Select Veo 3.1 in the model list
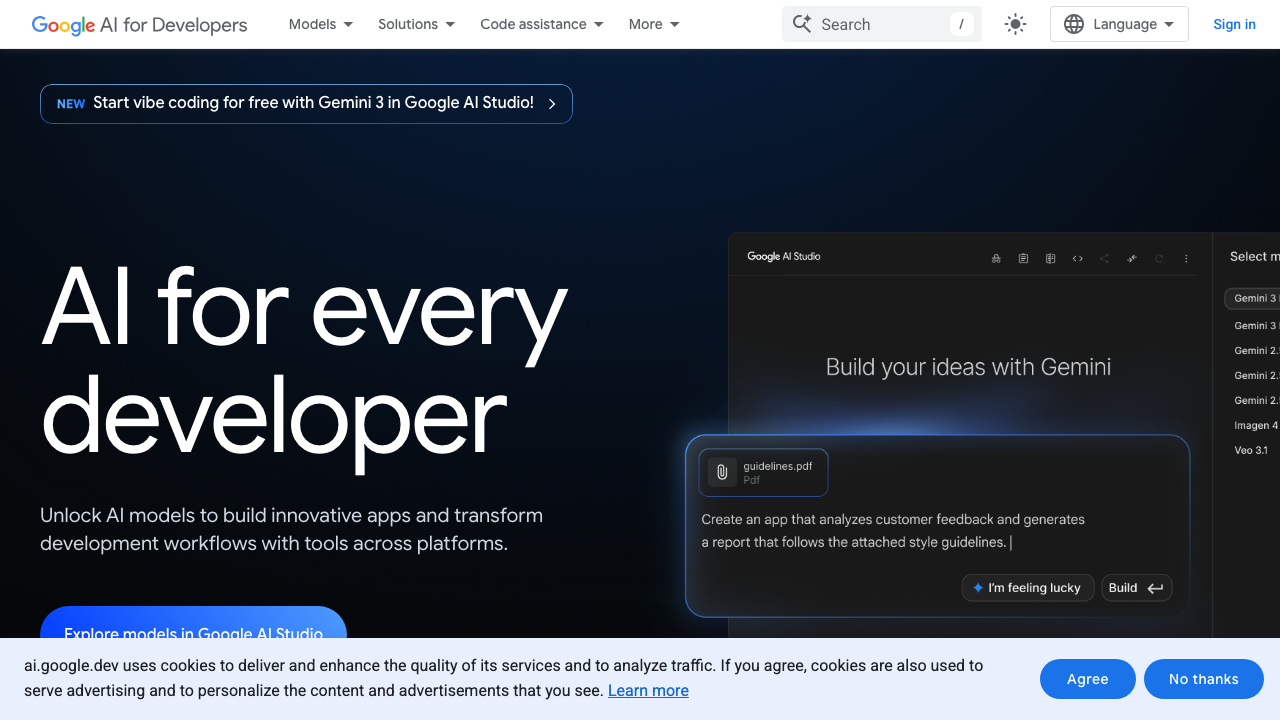1280x720 pixels. pos(1251,450)
